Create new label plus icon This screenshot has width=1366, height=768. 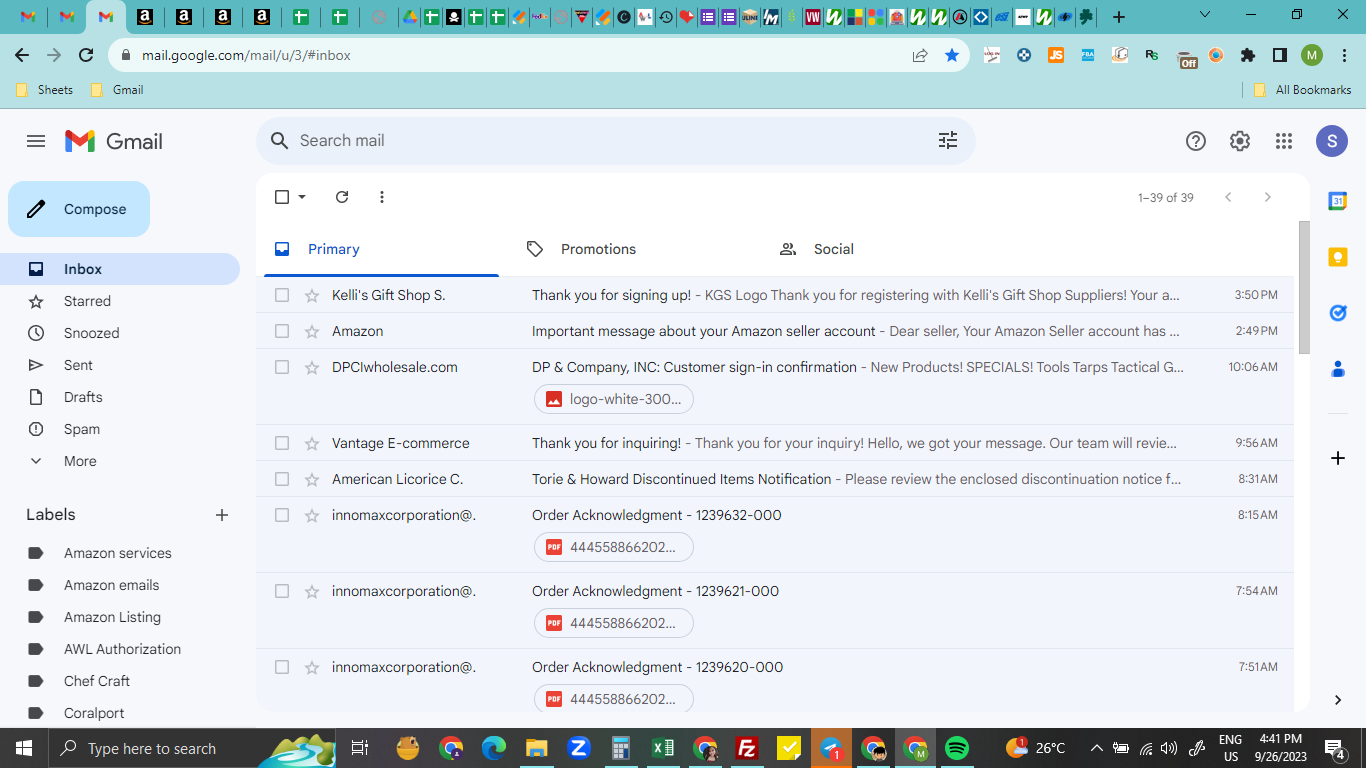click(x=222, y=515)
